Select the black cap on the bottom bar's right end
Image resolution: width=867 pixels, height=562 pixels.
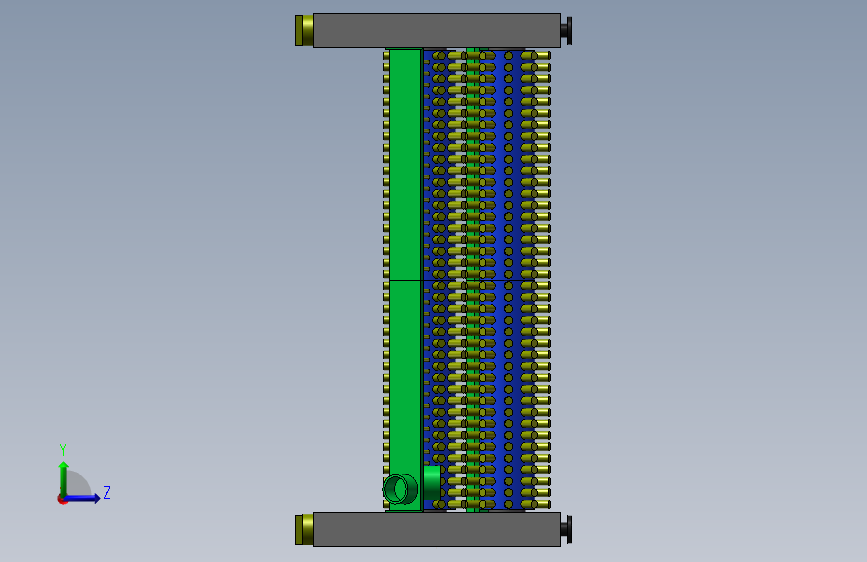point(566,529)
